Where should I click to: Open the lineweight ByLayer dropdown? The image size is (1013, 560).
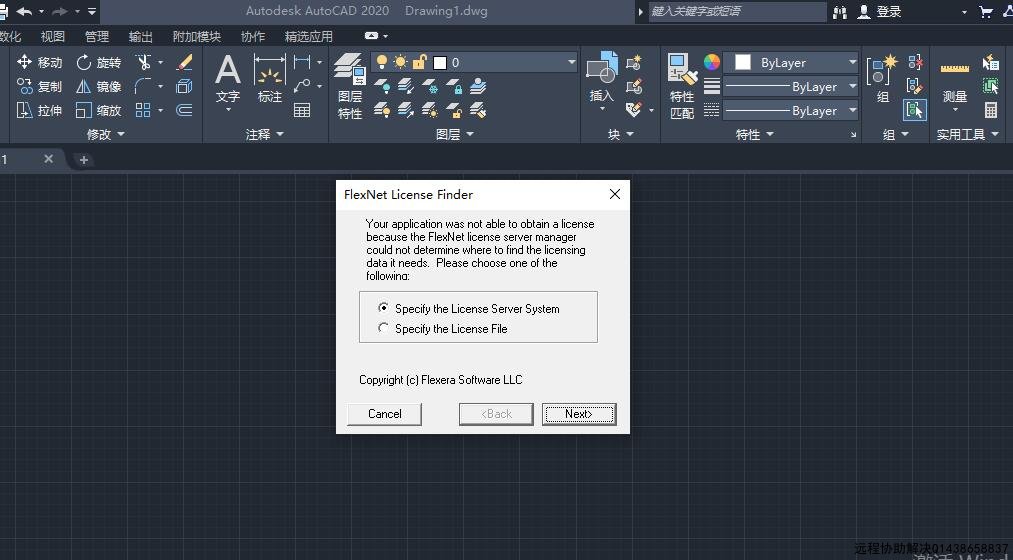852,86
